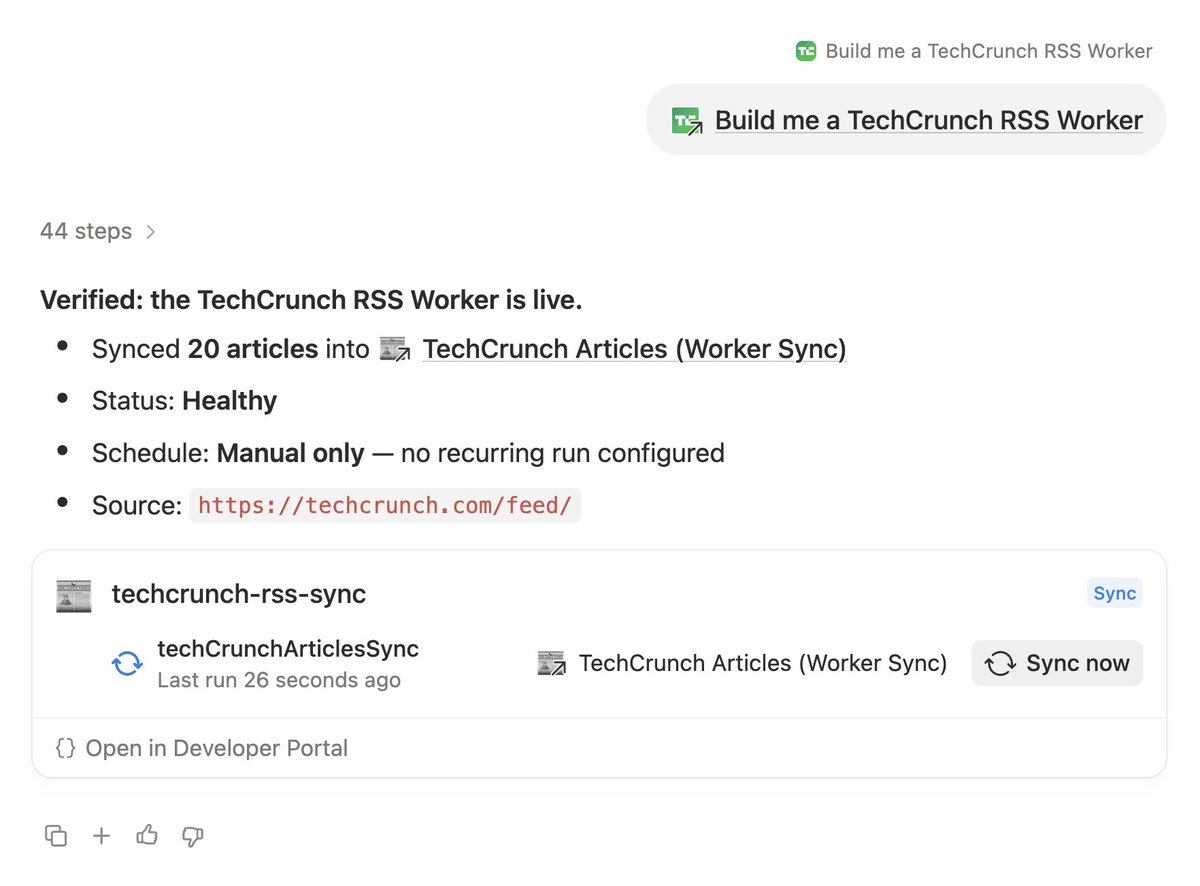
Task: Click the Schedule: Manual only bullet text
Action: (x=408, y=453)
